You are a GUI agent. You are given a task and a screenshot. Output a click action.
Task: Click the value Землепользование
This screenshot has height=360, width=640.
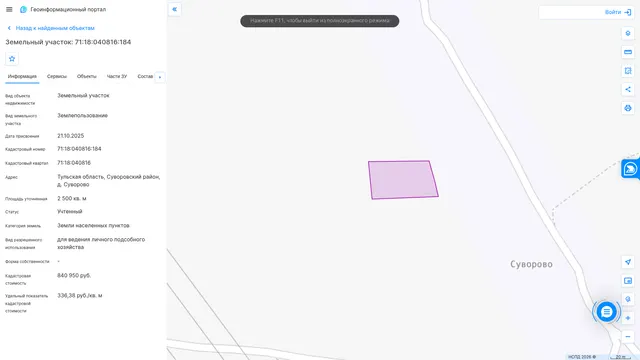pyautogui.click(x=82, y=116)
